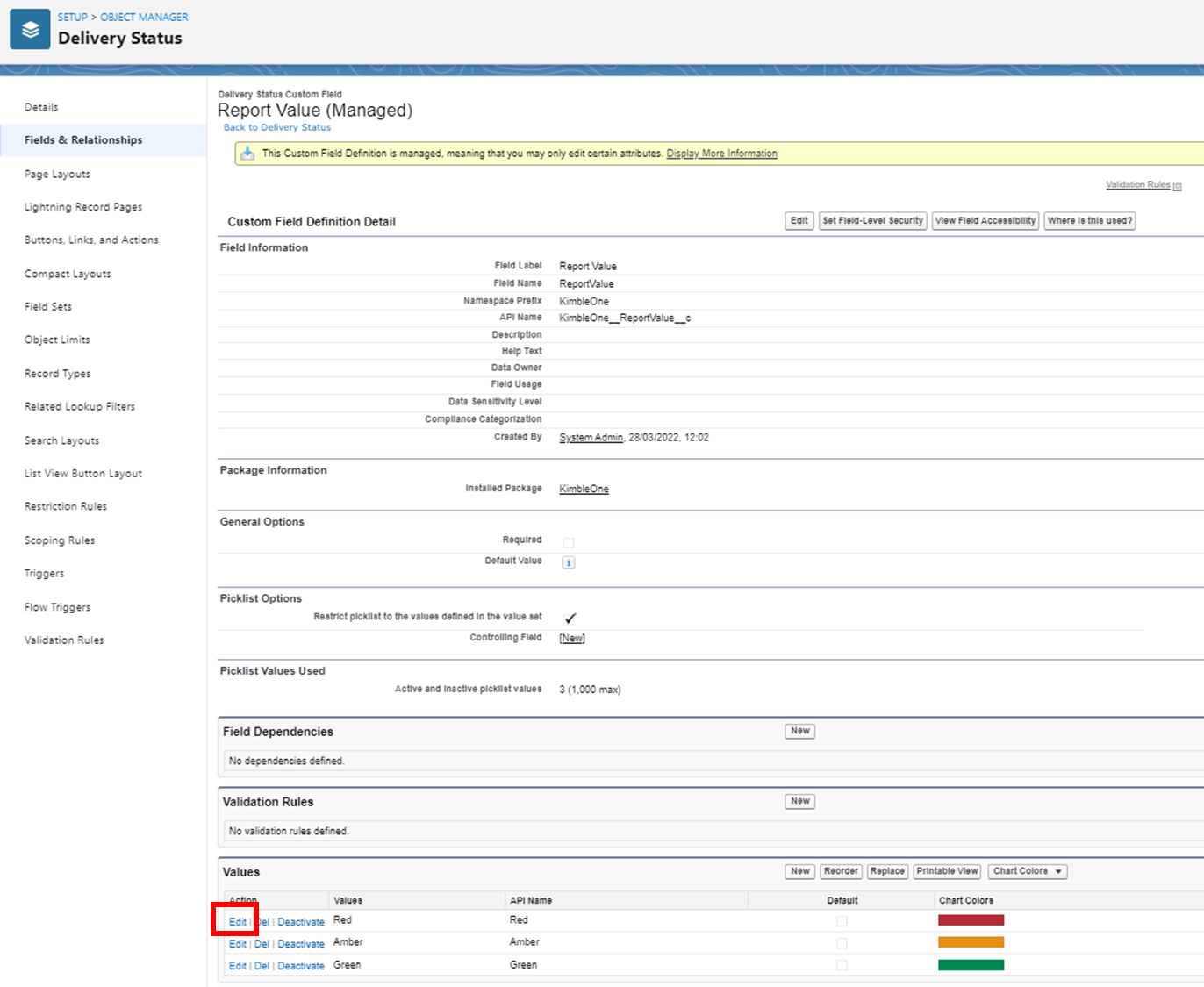Open Page Layouts in sidebar

click(x=57, y=174)
